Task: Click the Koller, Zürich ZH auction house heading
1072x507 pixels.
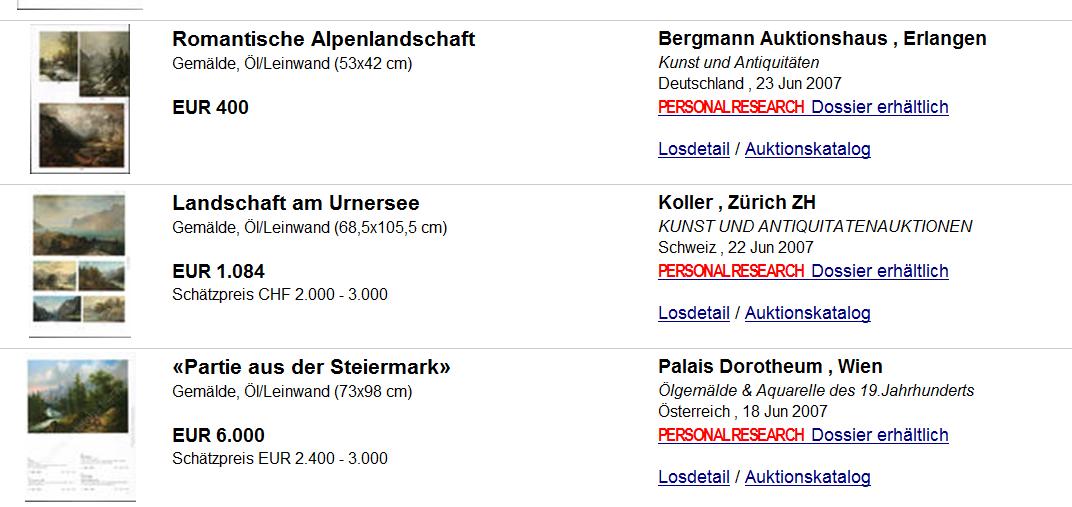Action: (x=737, y=202)
